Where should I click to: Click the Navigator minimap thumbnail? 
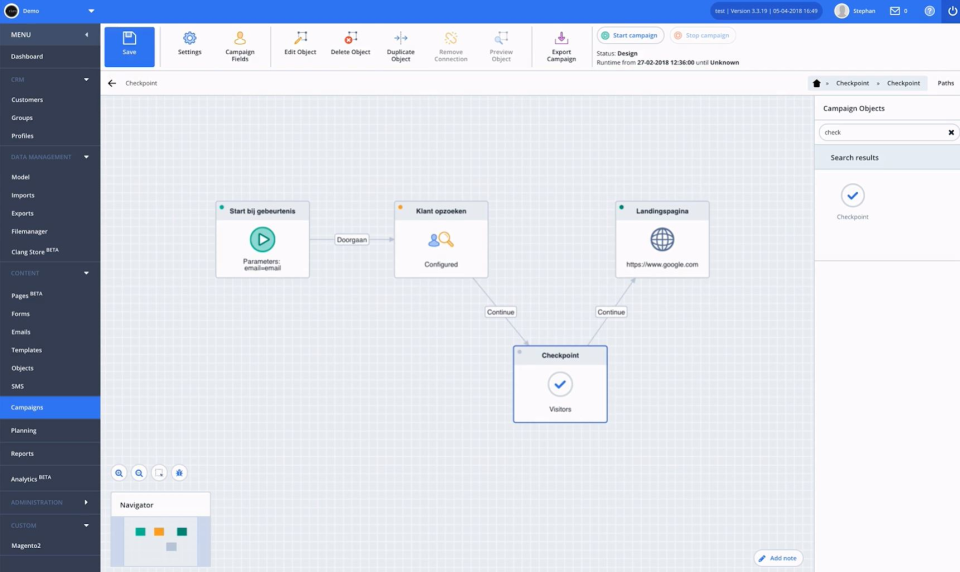[x=160, y=541]
